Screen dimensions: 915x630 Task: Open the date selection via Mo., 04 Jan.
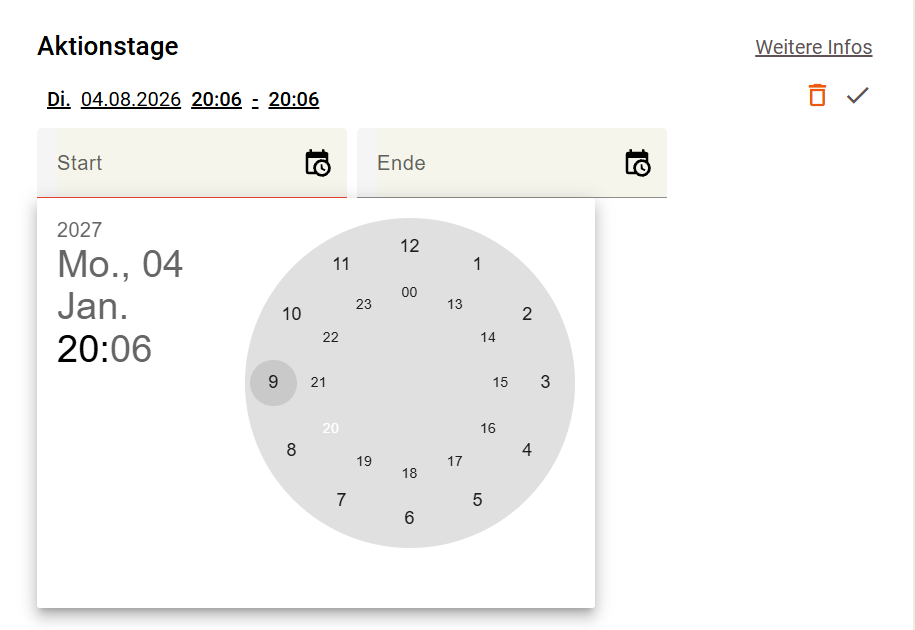point(120,285)
